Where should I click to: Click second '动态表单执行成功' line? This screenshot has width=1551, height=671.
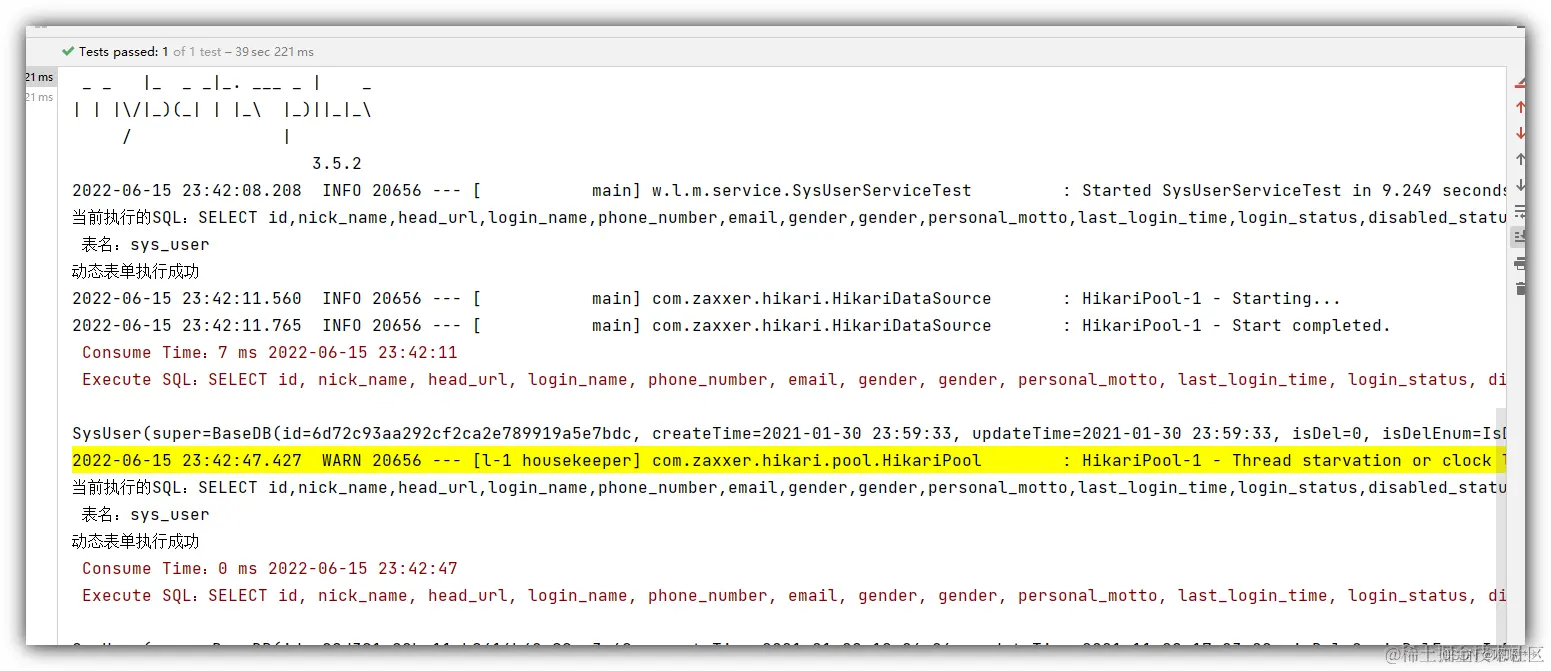pos(136,541)
